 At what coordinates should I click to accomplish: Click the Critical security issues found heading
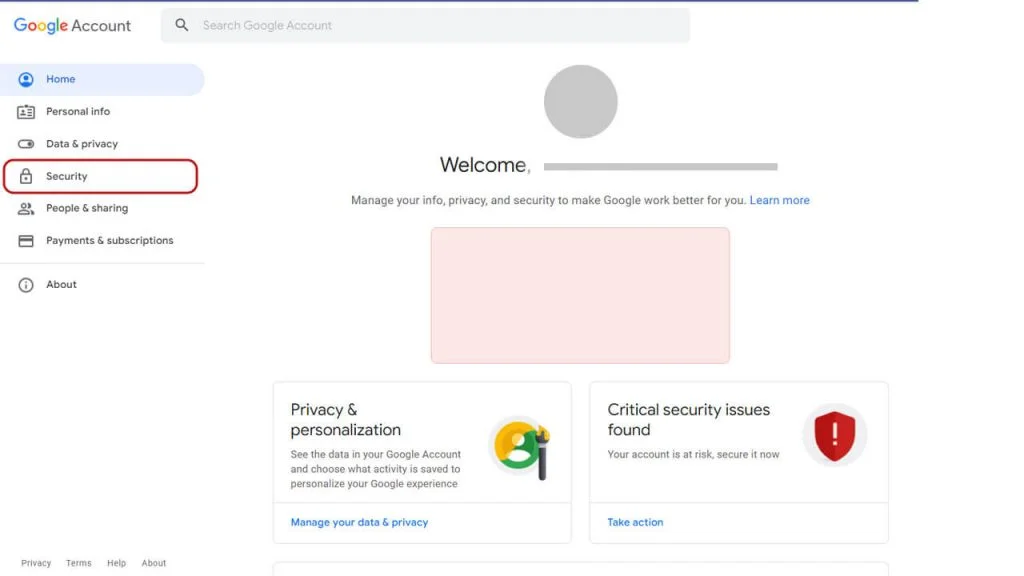[688, 420]
